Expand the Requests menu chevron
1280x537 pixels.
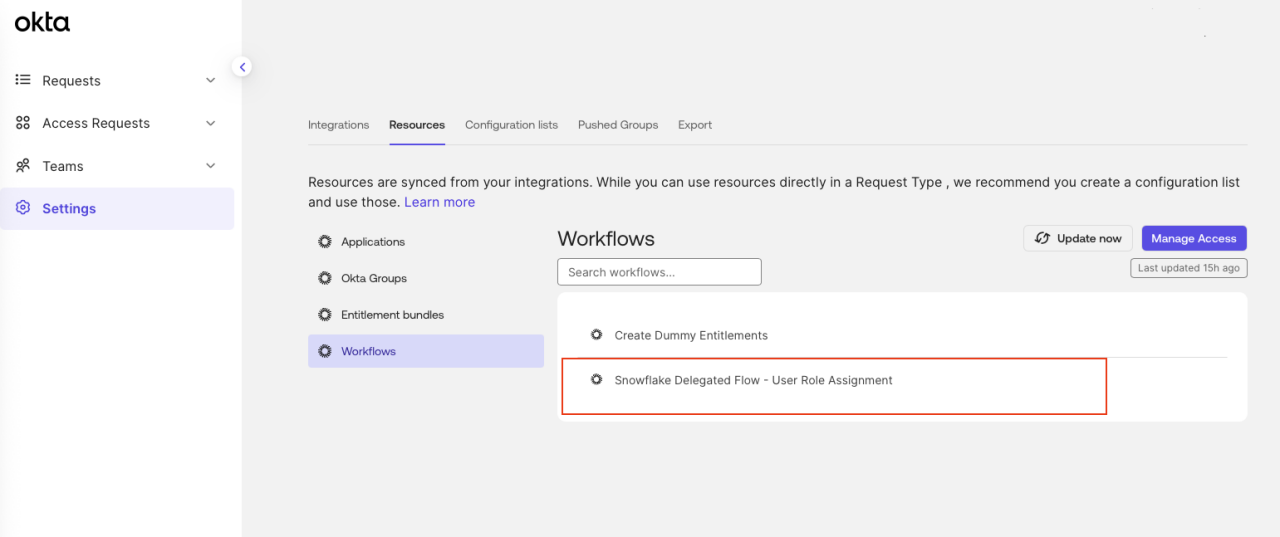point(210,80)
